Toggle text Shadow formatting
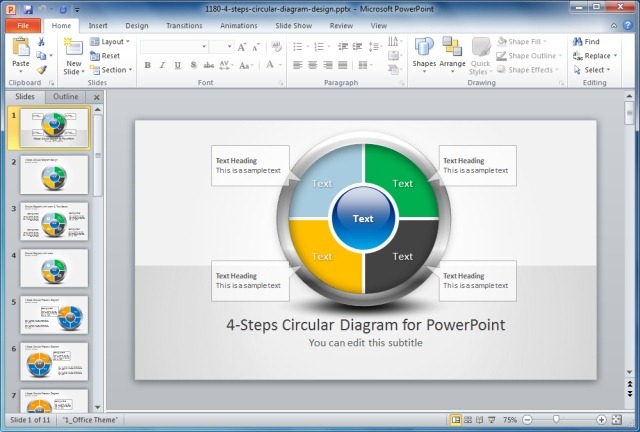Image resolution: width=640 pixels, height=432 pixels. tap(193, 65)
